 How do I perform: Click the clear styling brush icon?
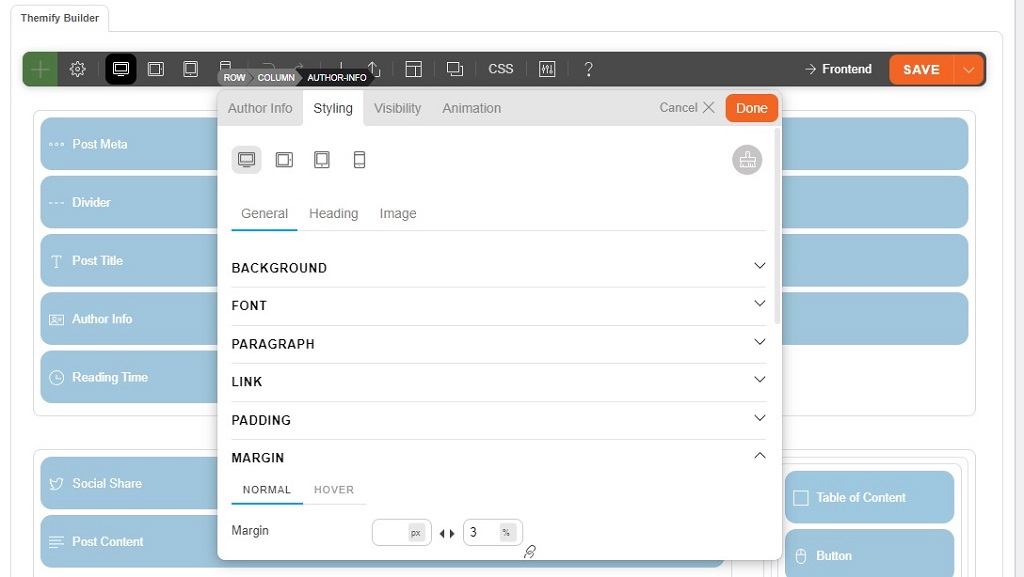(x=747, y=160)
